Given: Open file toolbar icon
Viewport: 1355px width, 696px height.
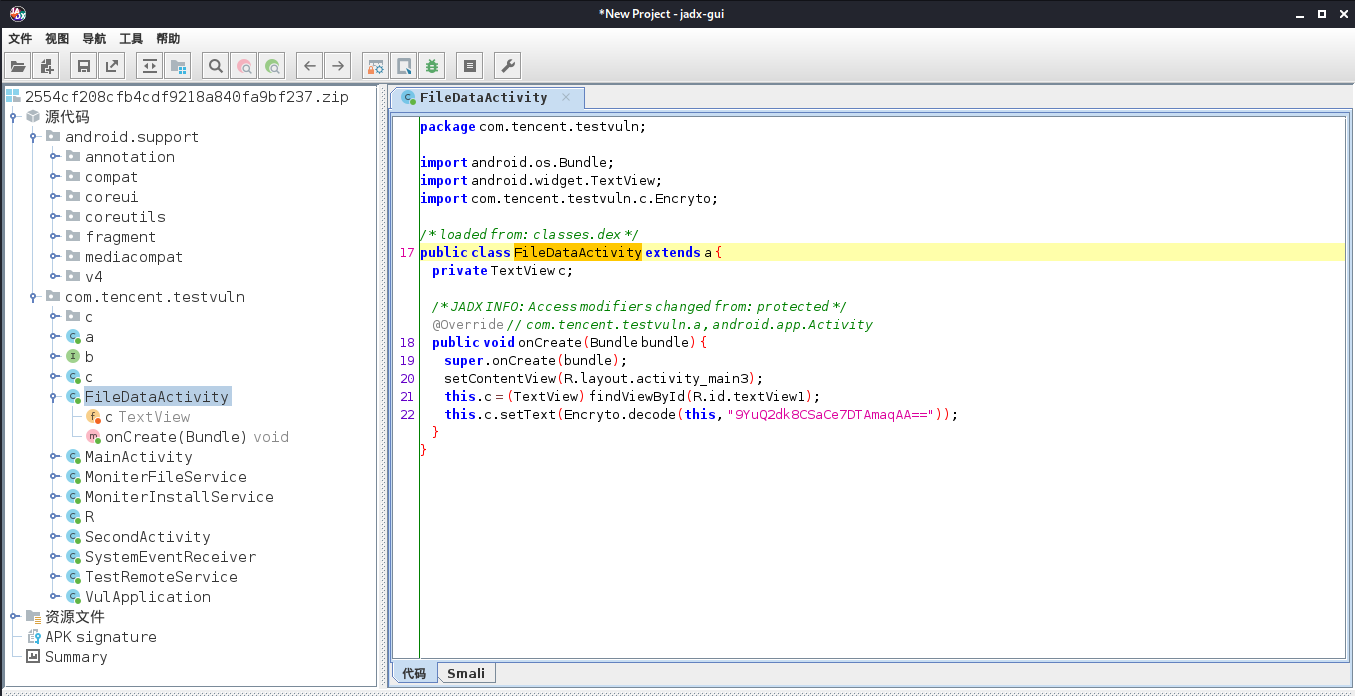Looking at the screenshot, I should (17, 66).
